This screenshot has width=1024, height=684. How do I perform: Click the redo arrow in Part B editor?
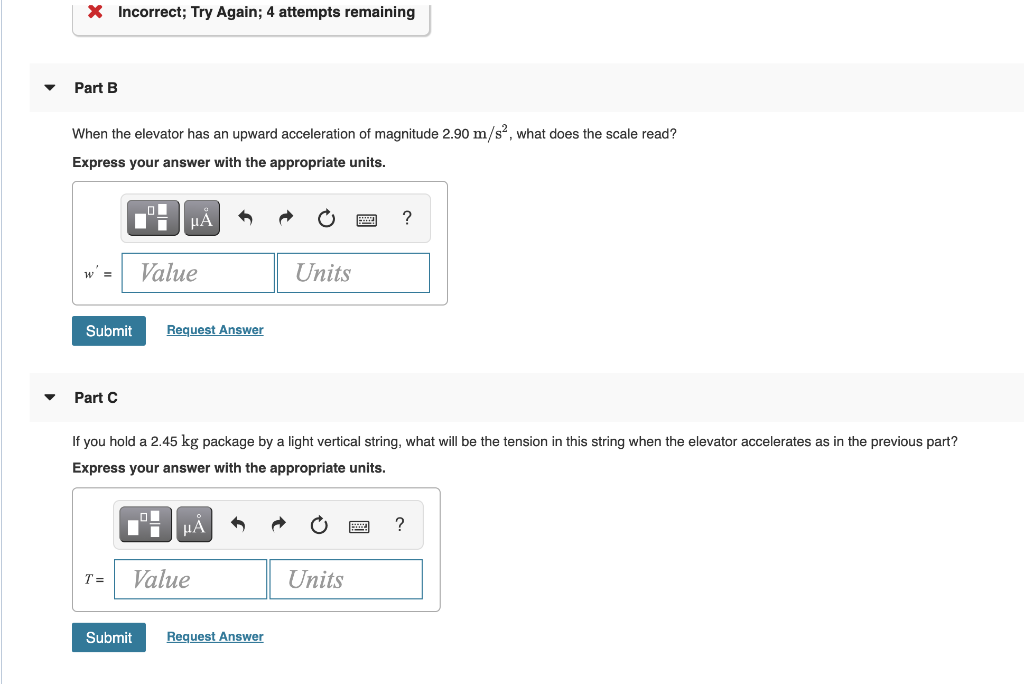(286, 218)
